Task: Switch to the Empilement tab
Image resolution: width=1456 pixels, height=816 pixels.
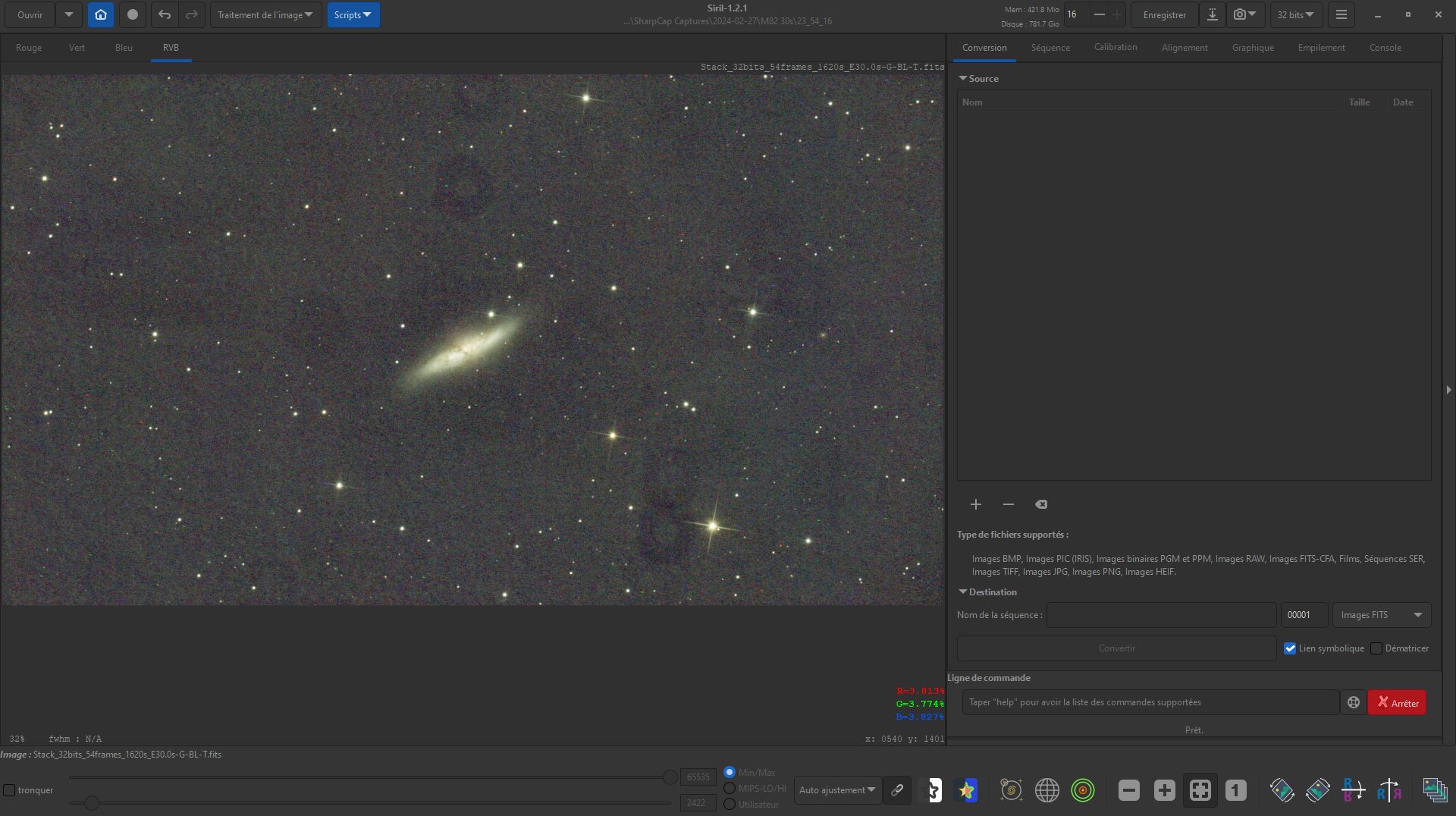Action: click(x=1321, y=48)
